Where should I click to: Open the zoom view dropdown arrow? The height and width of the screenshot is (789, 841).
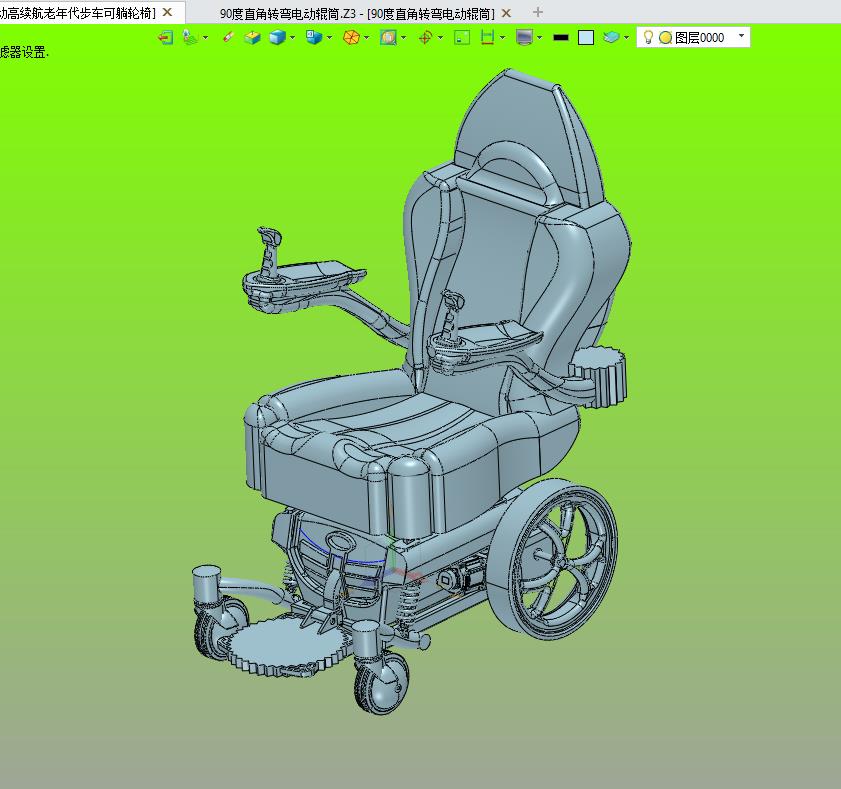tap(403, 38)
